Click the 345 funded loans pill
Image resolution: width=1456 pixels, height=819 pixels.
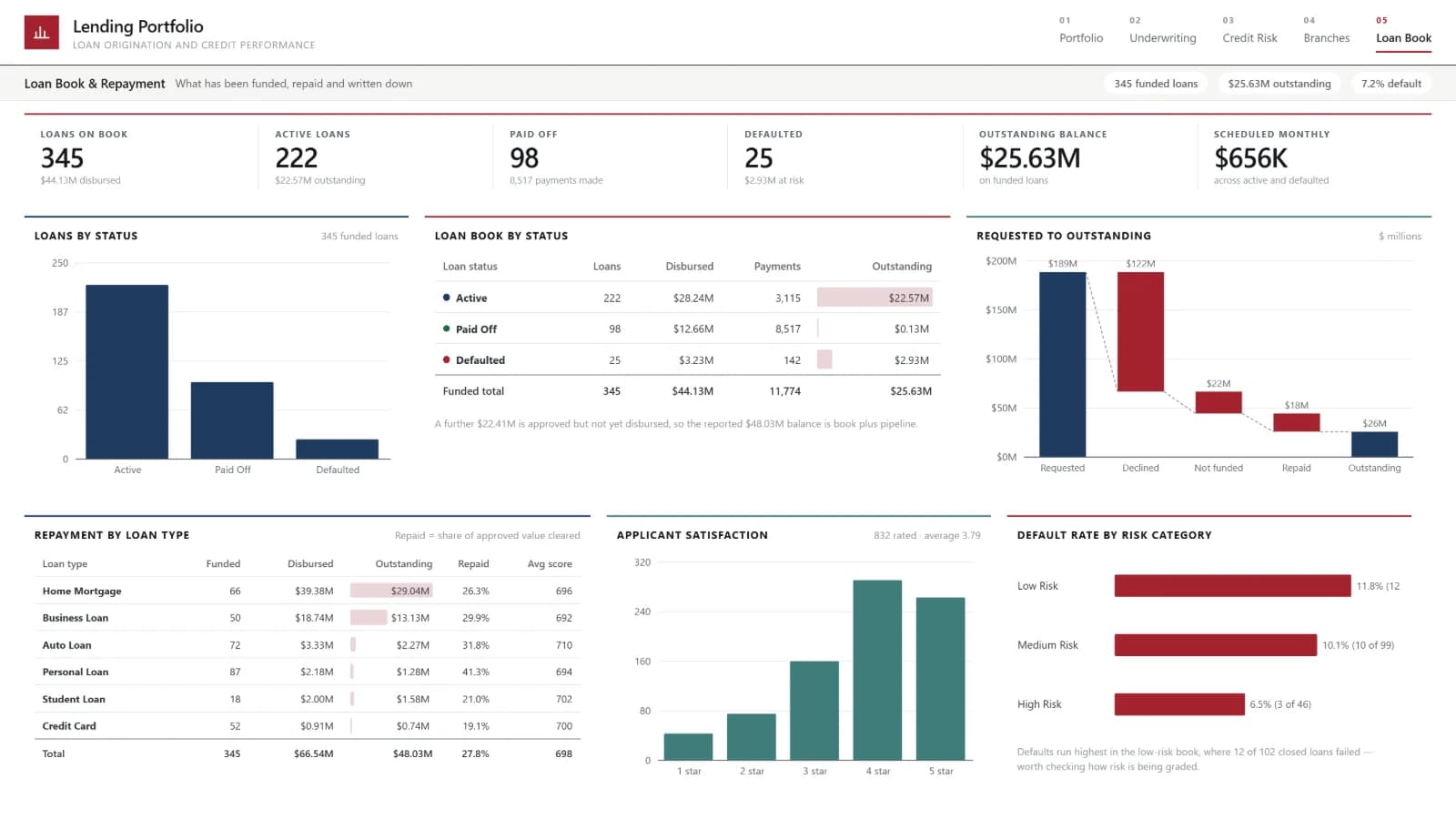click(1156, 84)
